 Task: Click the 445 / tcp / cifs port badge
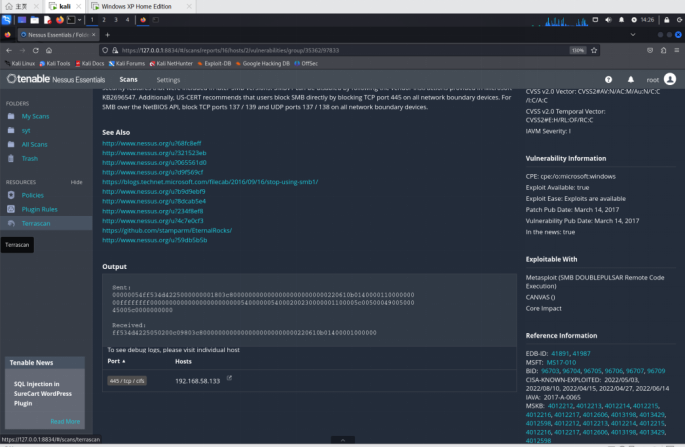[x=127, y=381]
